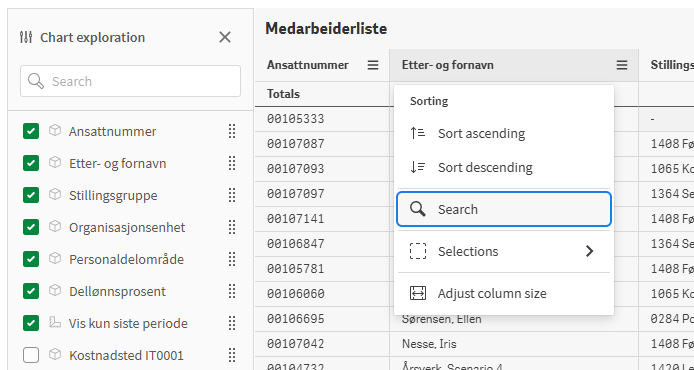
Task: Click the Etter- og fornavn column header label
Action: [447, 65]
